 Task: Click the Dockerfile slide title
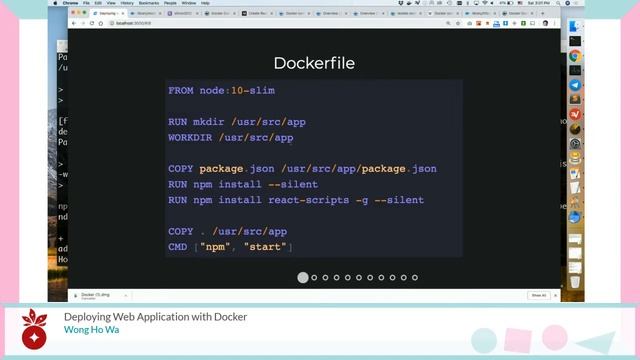314,63
